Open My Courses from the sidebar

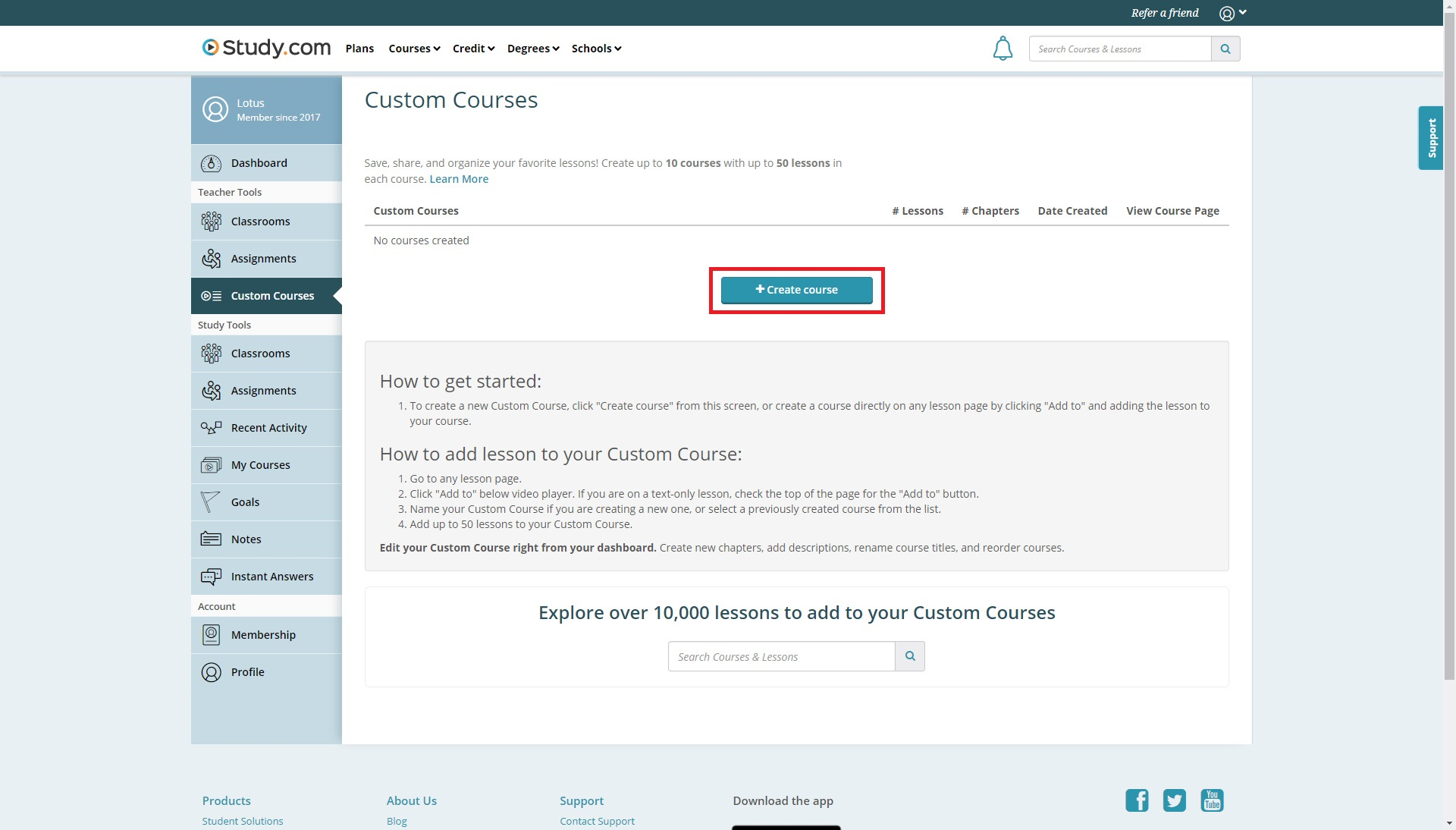point(261,464)
